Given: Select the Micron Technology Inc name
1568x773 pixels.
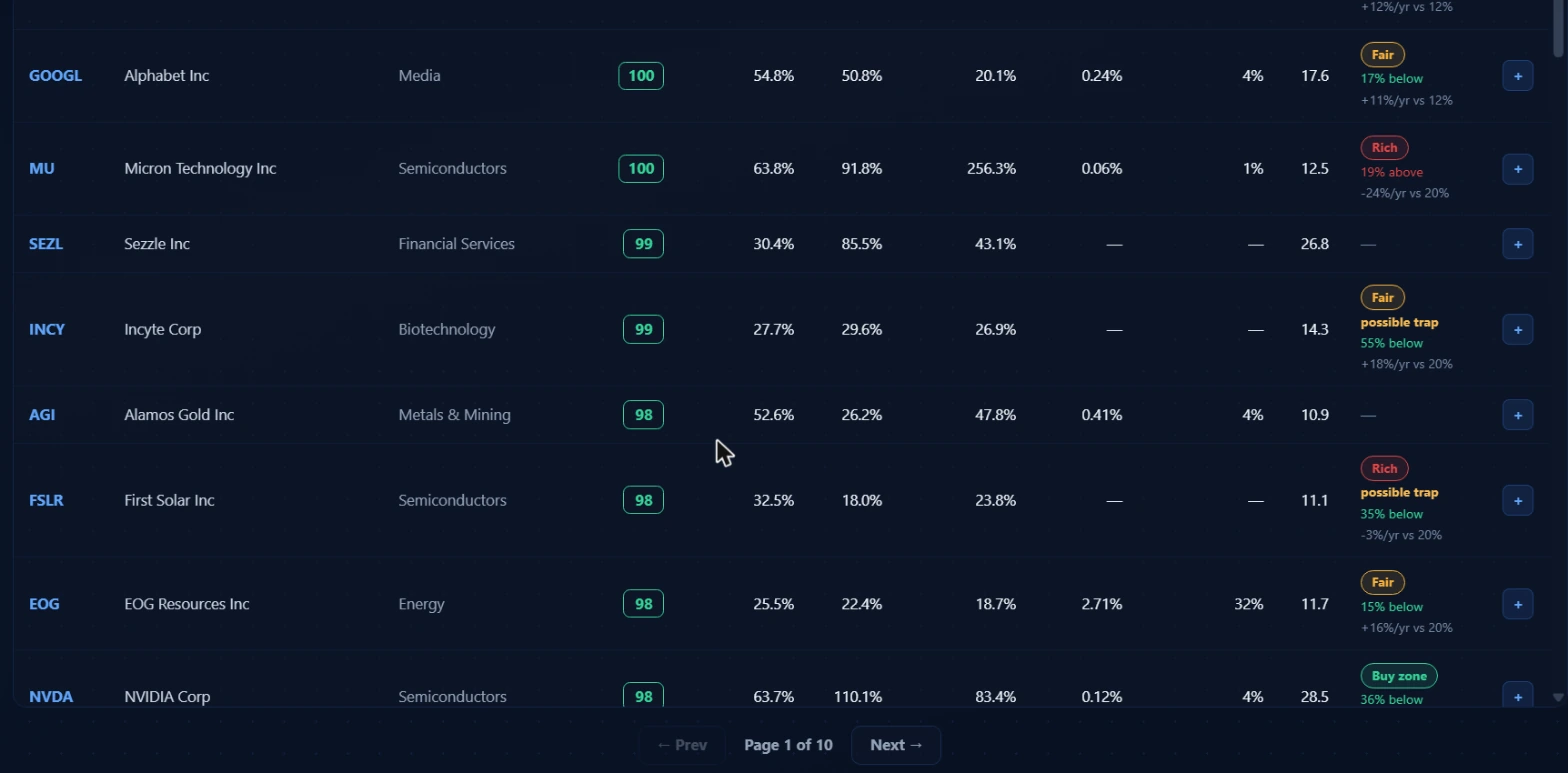Looking at the screenshot, I should pyautogui.click(x=200, y=169).
